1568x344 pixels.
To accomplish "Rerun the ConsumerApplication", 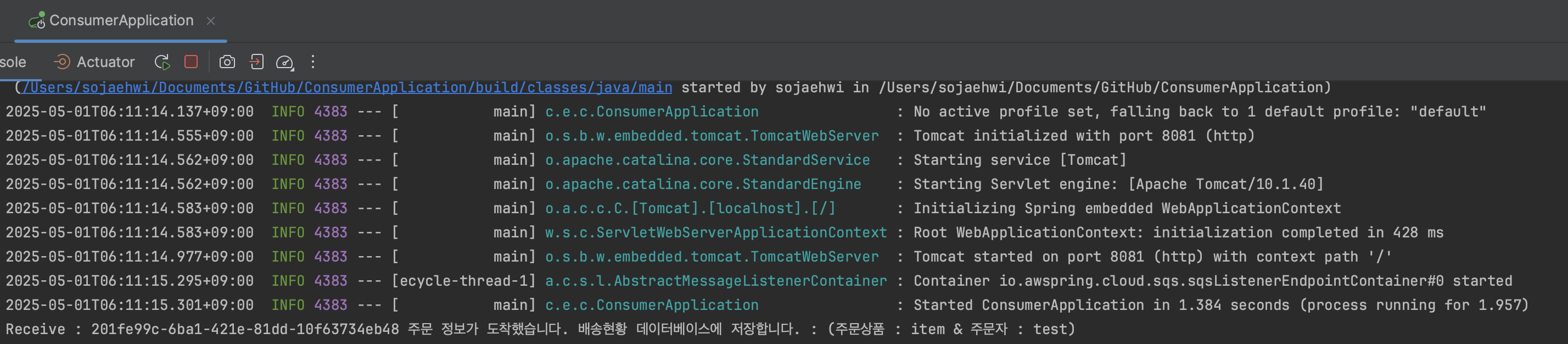I will click(163, 62).
